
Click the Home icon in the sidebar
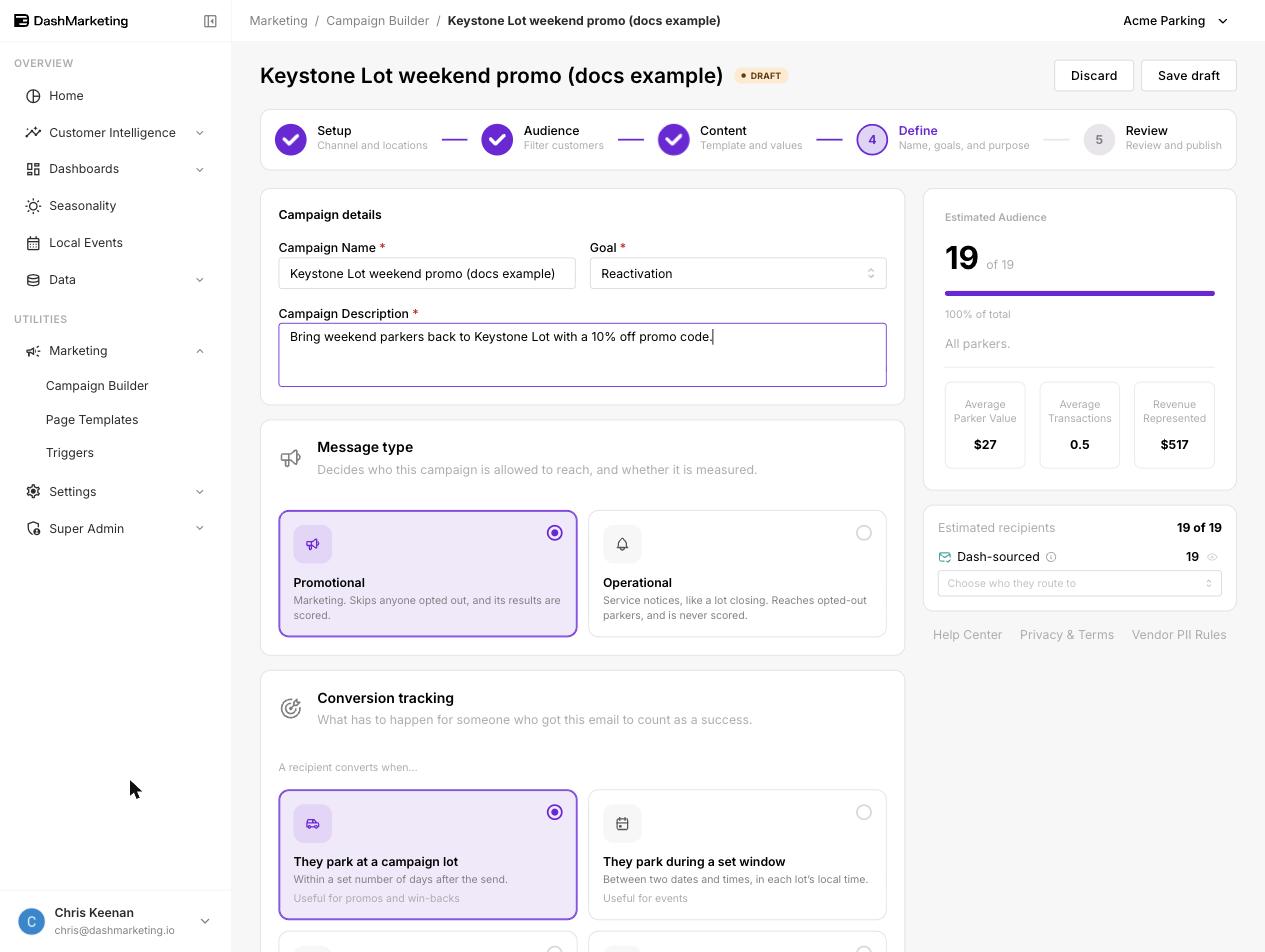pos(33,96)
